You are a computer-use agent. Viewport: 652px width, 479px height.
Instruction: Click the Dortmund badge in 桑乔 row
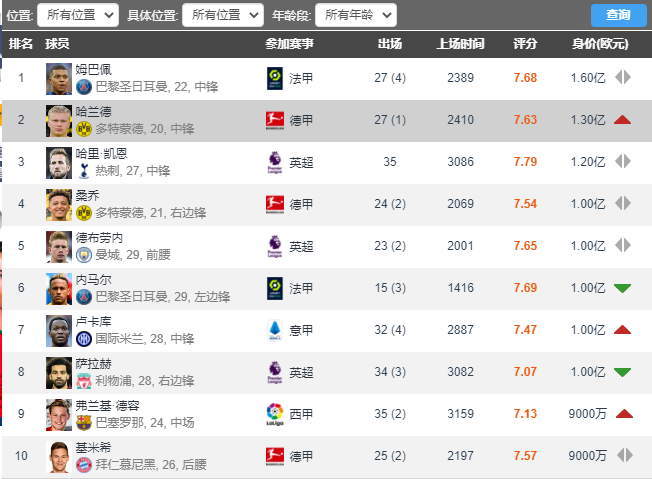tap(84, 213)
